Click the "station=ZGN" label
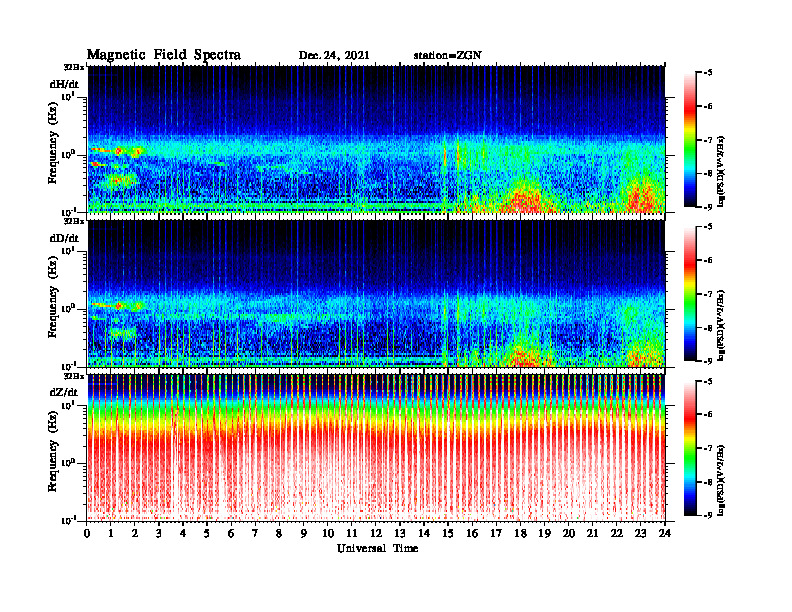792x612 pixels. (448, 56)
